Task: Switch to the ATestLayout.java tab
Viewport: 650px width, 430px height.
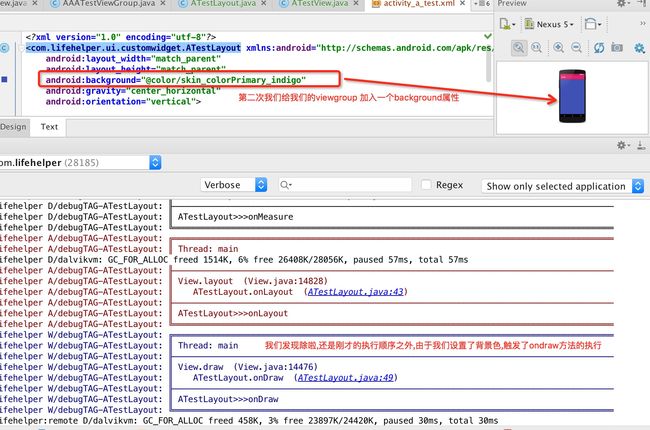Action: 223,4
